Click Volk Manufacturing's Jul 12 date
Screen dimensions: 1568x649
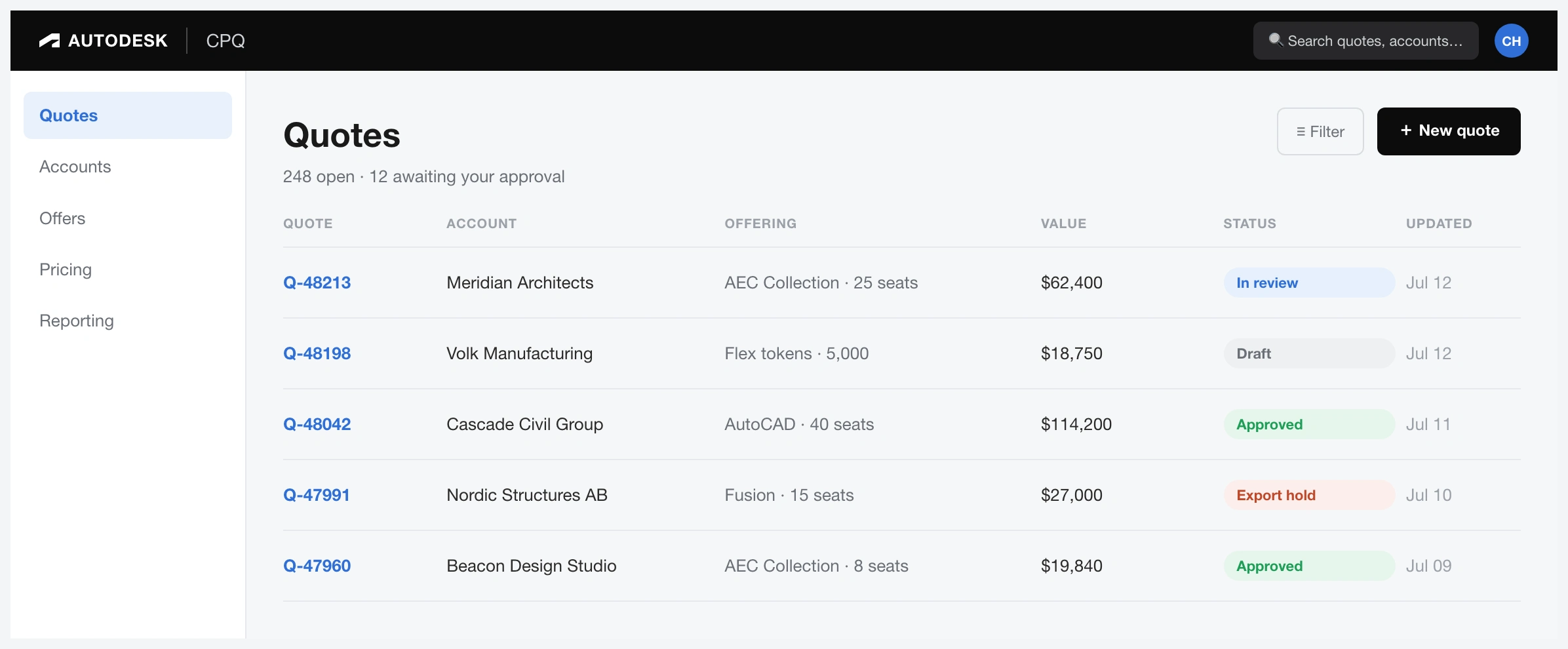click(1428, 353)
